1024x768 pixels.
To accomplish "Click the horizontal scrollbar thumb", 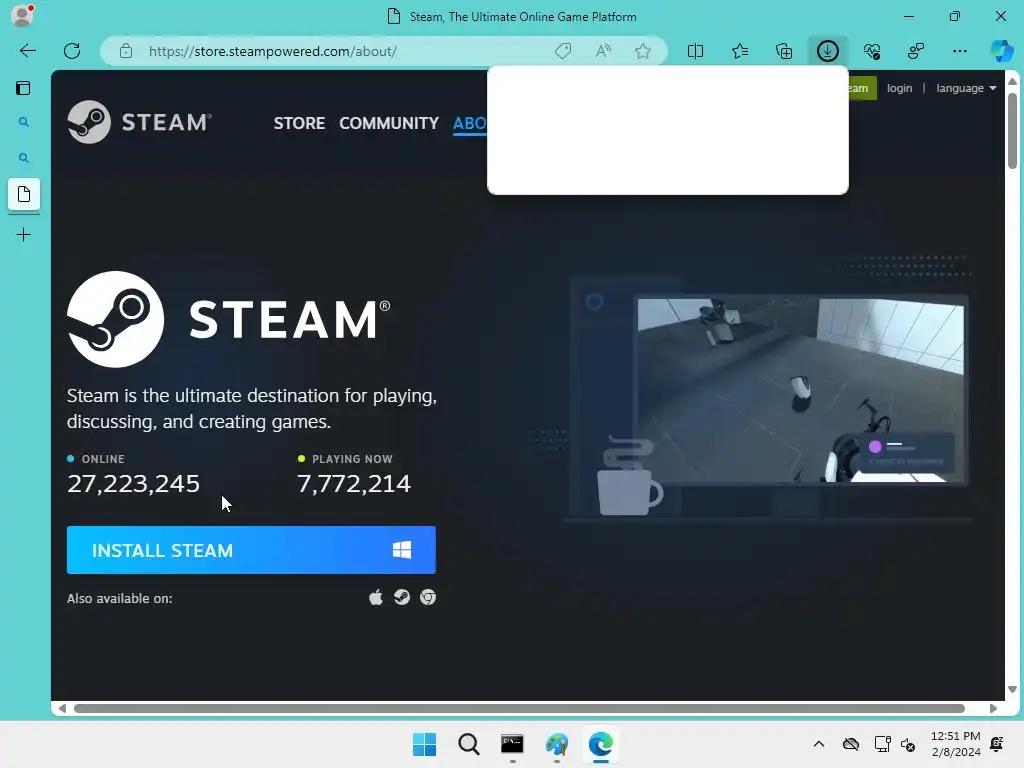I will (519, 709).
